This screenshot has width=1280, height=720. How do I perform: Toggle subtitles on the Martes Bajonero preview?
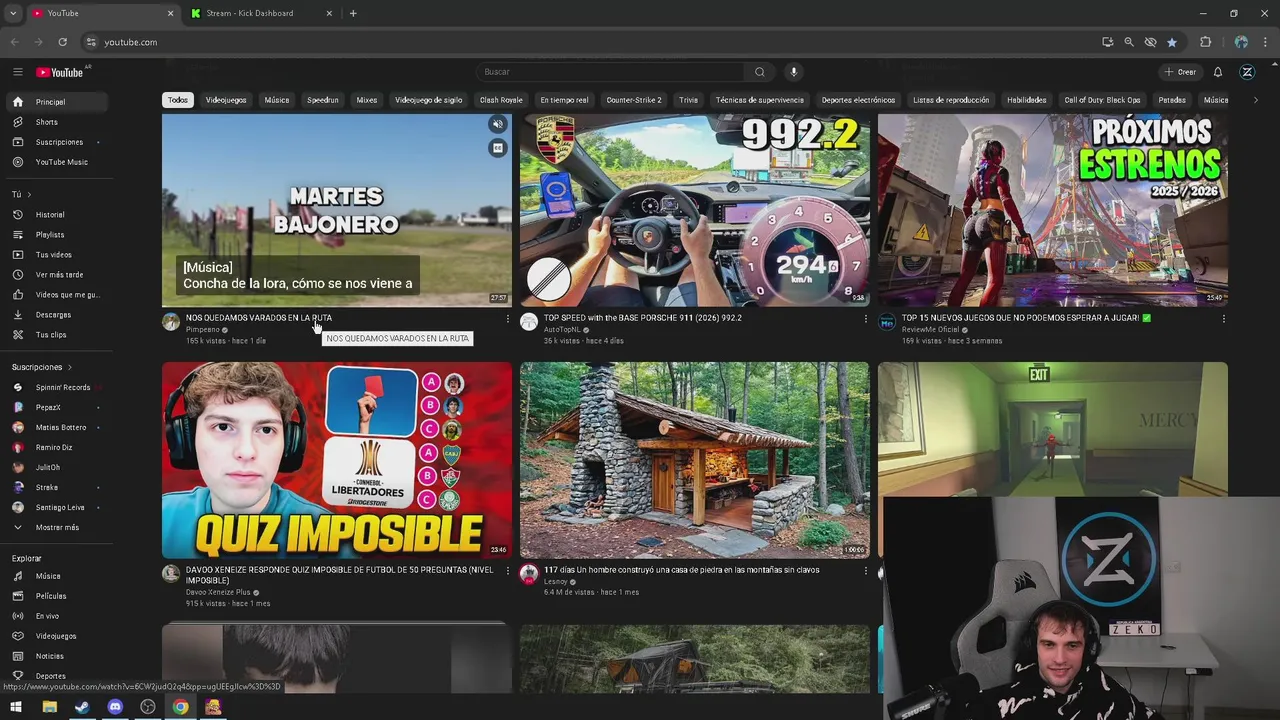[x=498, y=148]
